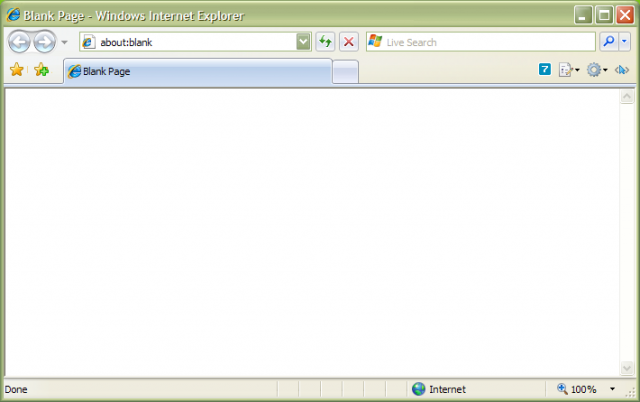Click into the Live Search box
Screen dimensions: 640x402
click(480, 42)
